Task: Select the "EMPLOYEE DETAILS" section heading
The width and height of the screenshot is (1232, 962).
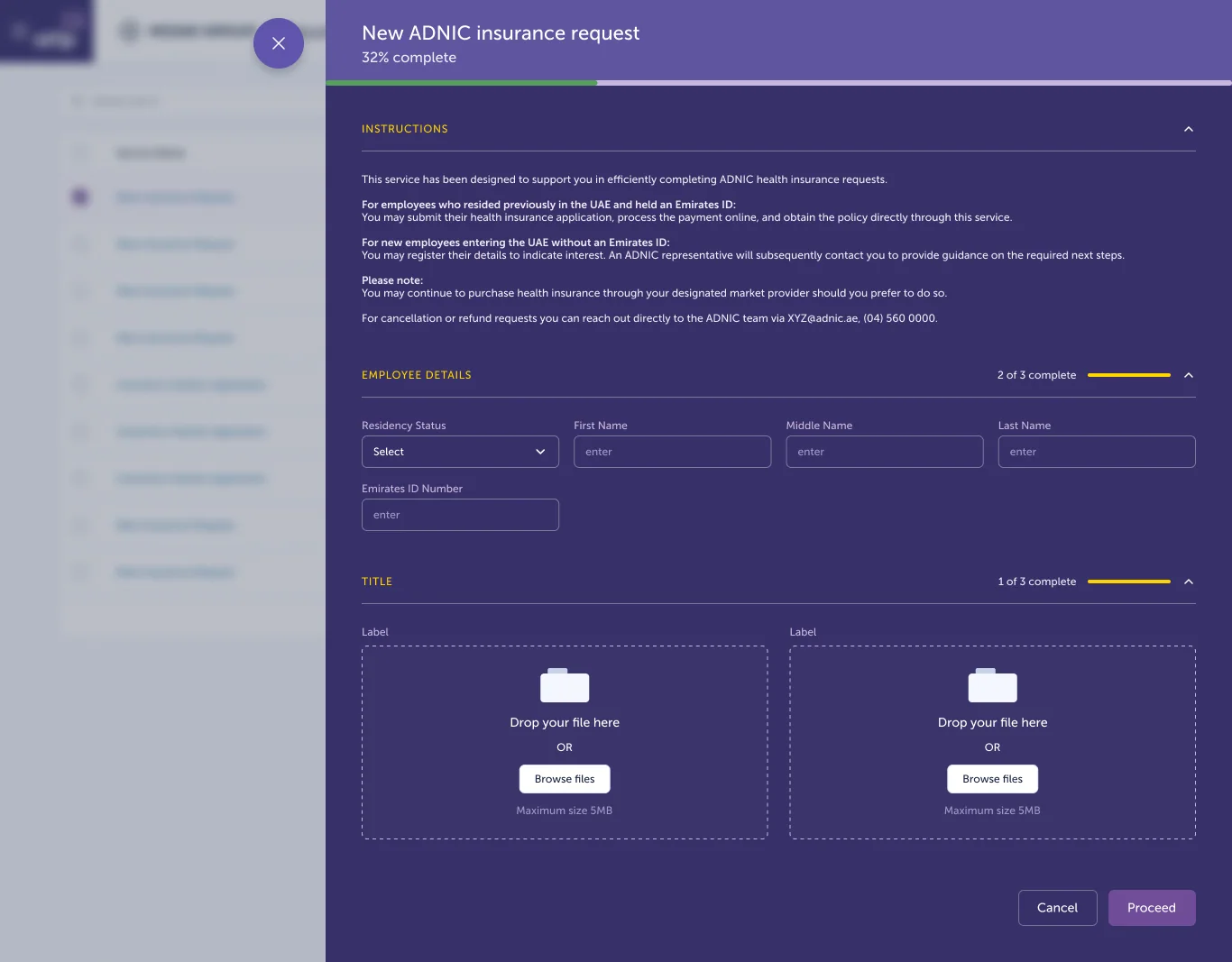Action: tap(417, 375)
